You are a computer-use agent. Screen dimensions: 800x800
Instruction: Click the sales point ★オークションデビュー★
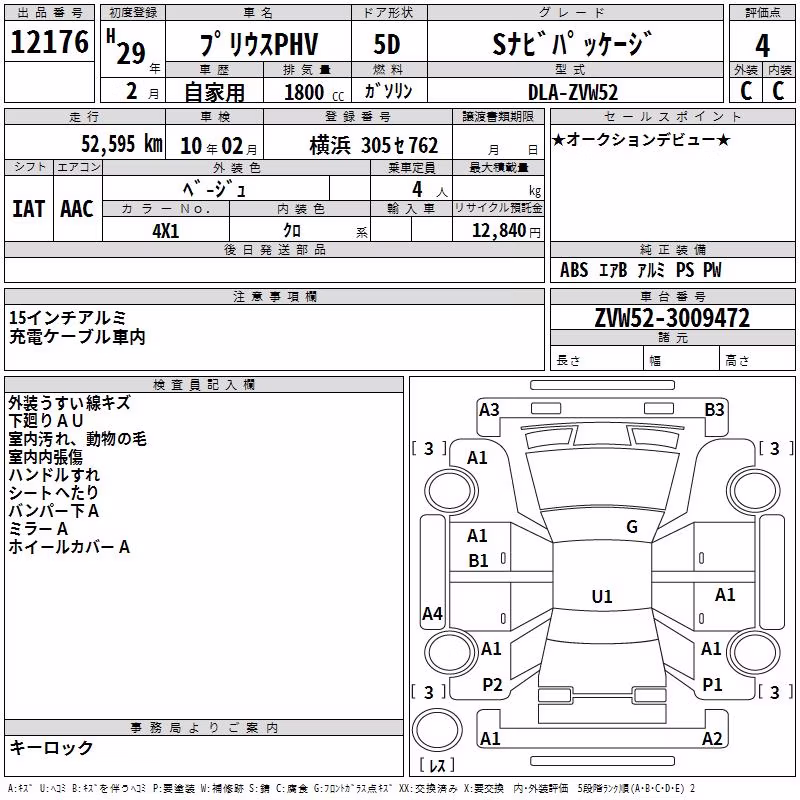point(641,140)
